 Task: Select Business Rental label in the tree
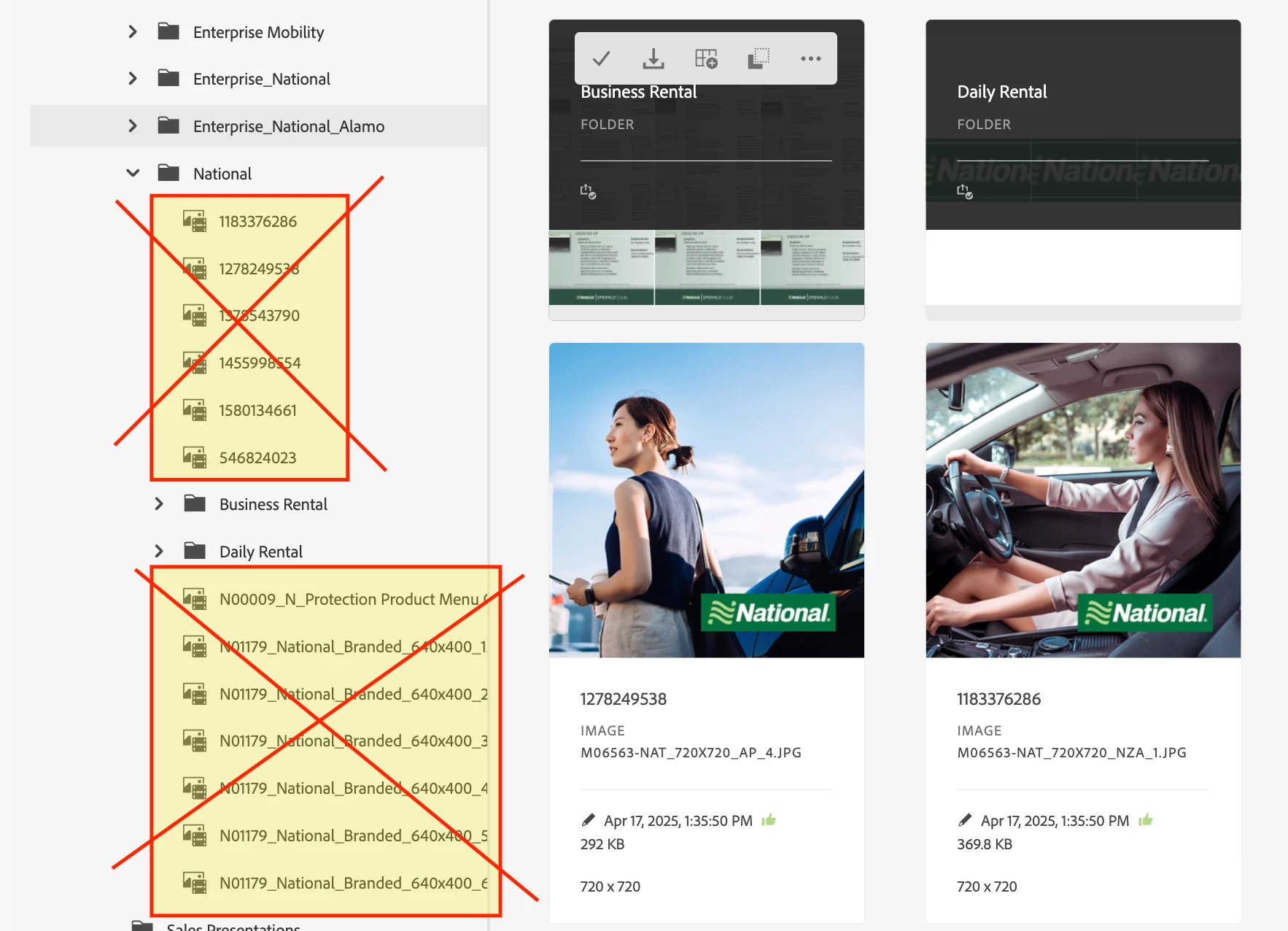(x=273, y=504)
